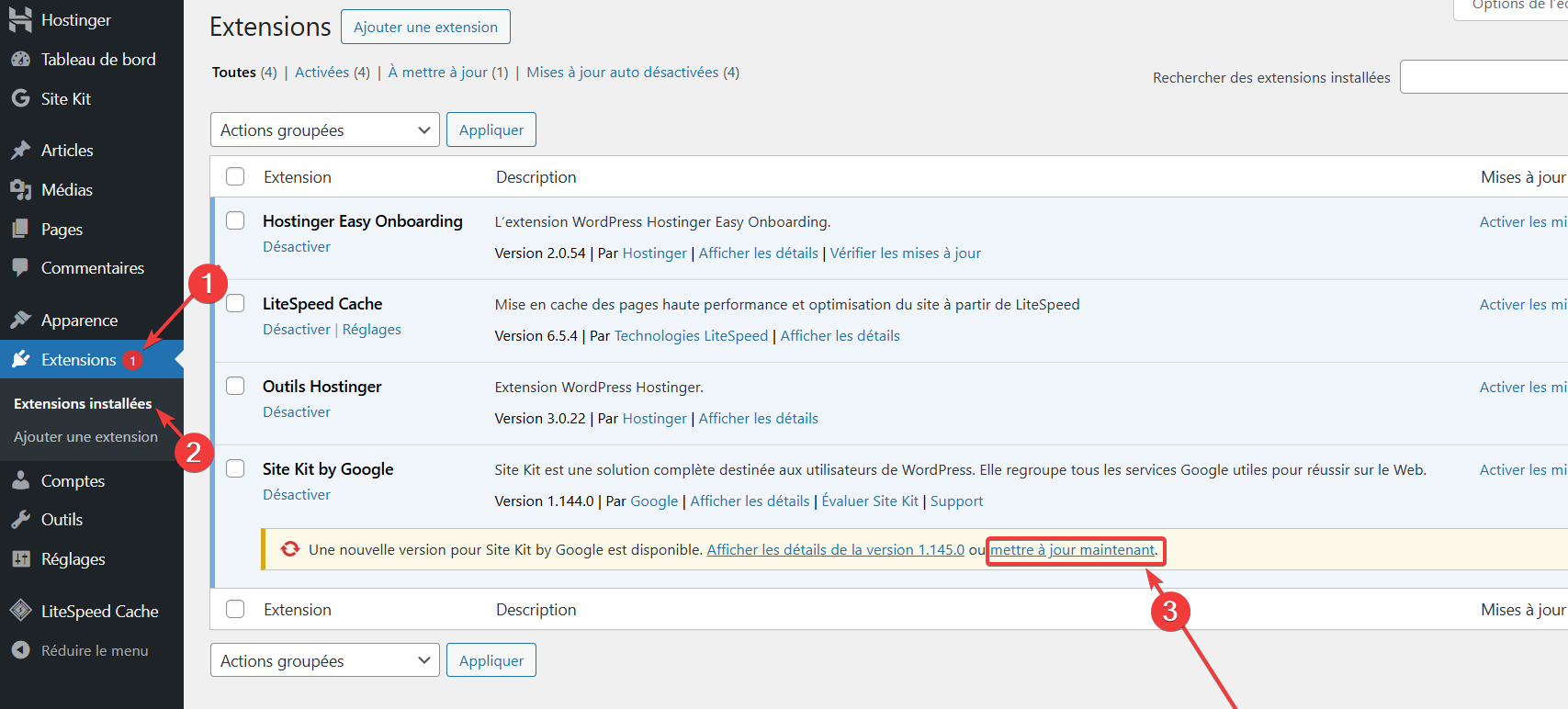Viewport: 1568px width, 709px height.
Task: Click Activer les mises for LiteSpeed Cache
Action: pyautogui.click(x=1523, y=304)
